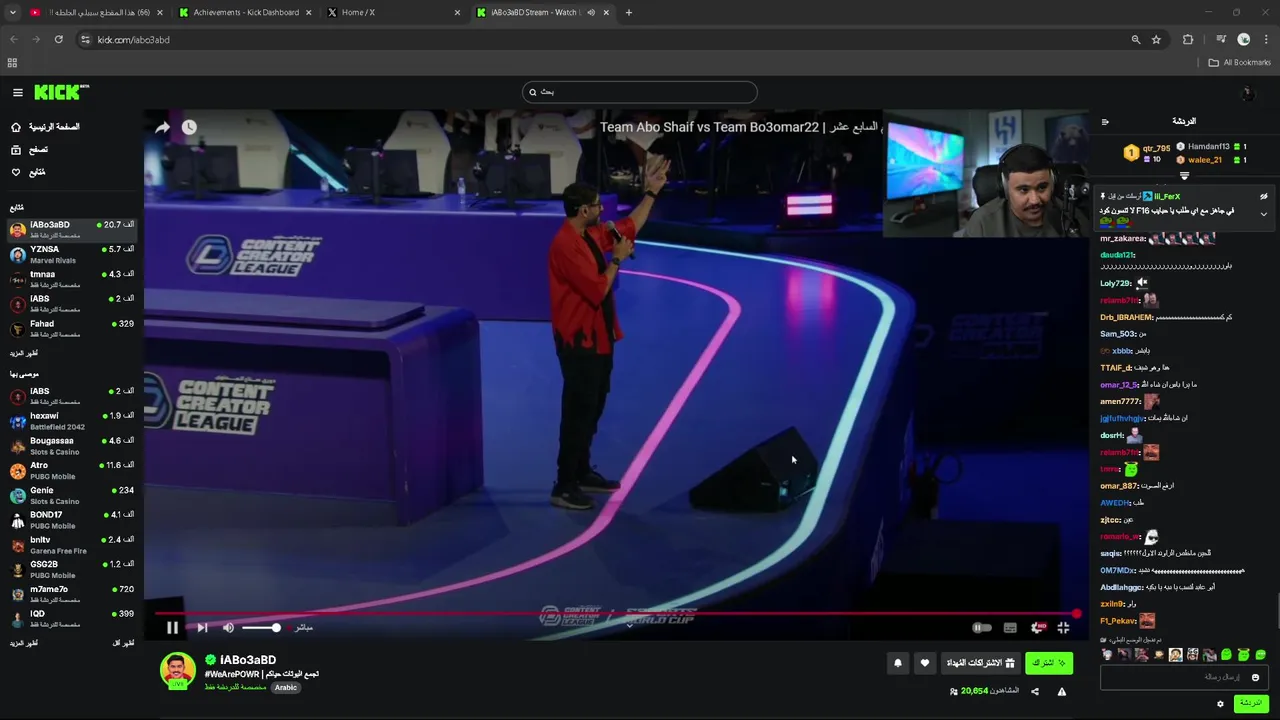Click the clock icon on the video overlay
1280x720 pixels.
tap(189, 127)
